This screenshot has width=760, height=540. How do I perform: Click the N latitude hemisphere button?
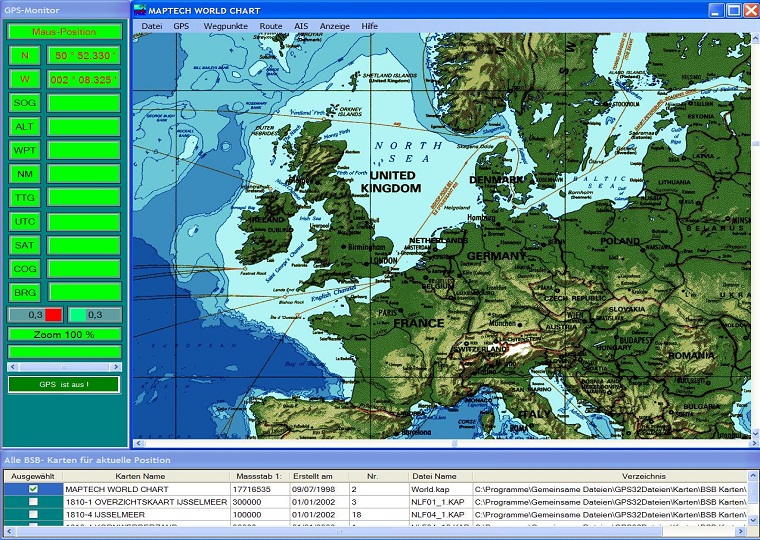tap(25, 56)
